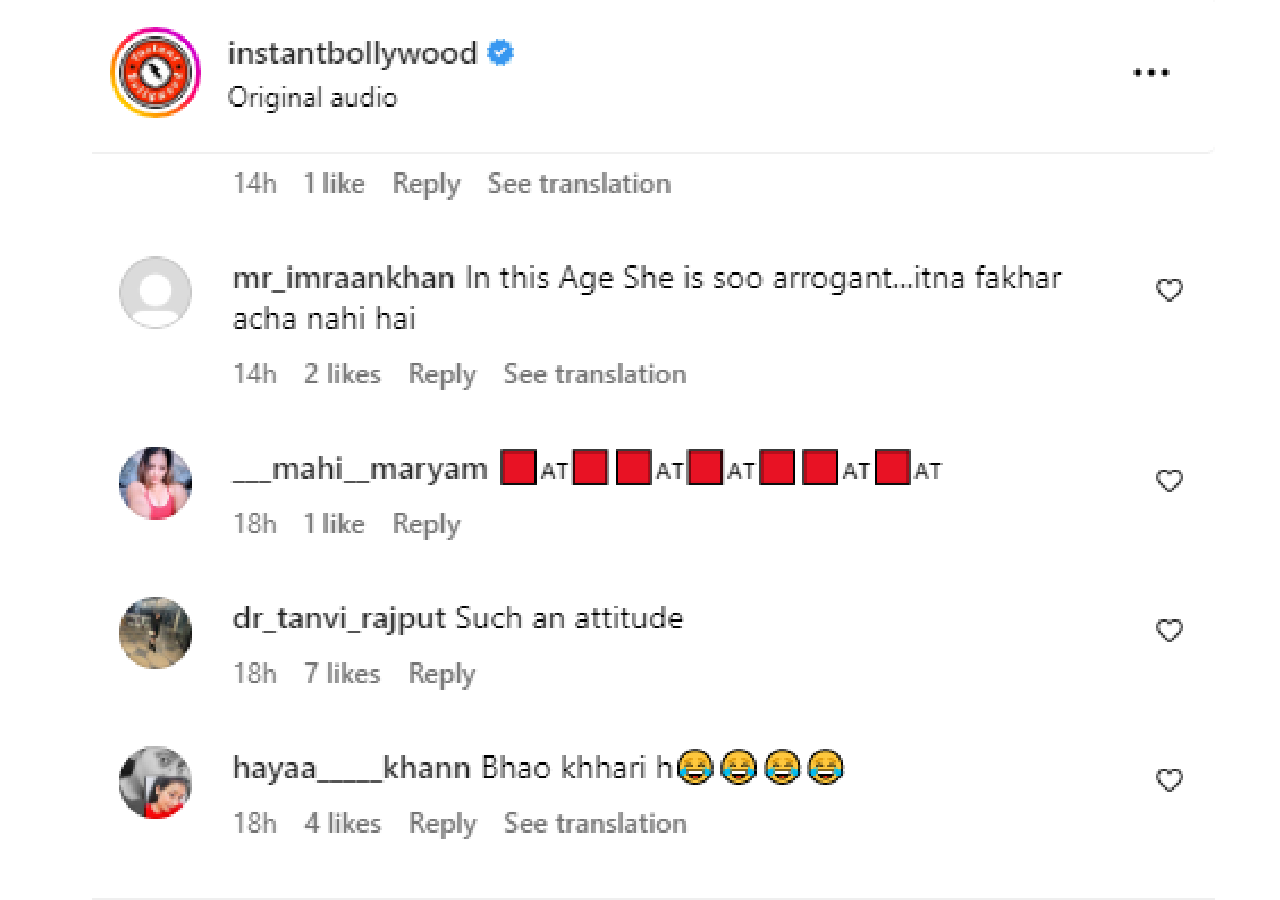Open the dr_tanvi_rajput profile photo

155,633
